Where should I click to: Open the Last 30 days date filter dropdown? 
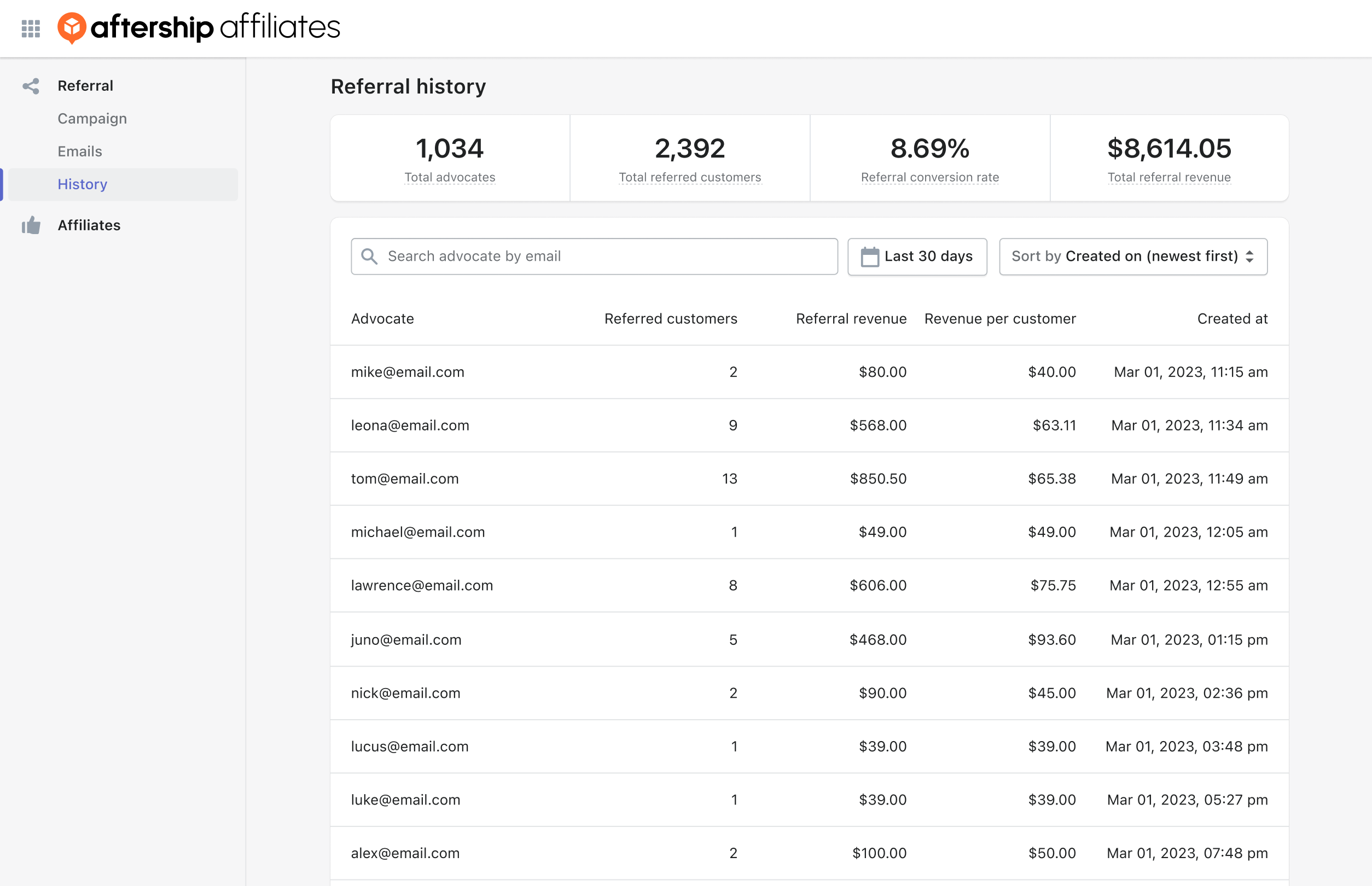pos(917,256)
